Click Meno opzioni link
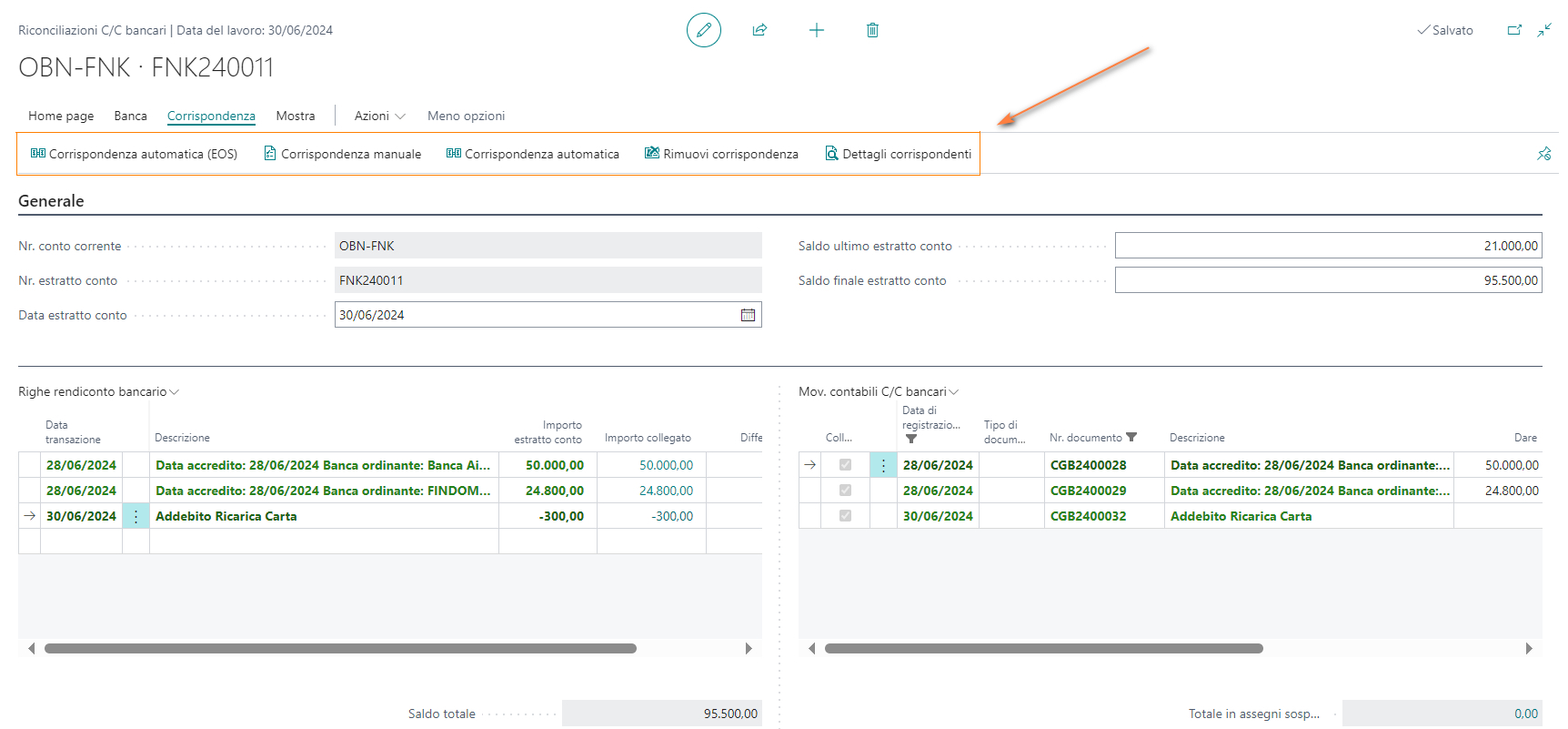The width and height of the screenshot is (1568, 729). coord(466,116)
